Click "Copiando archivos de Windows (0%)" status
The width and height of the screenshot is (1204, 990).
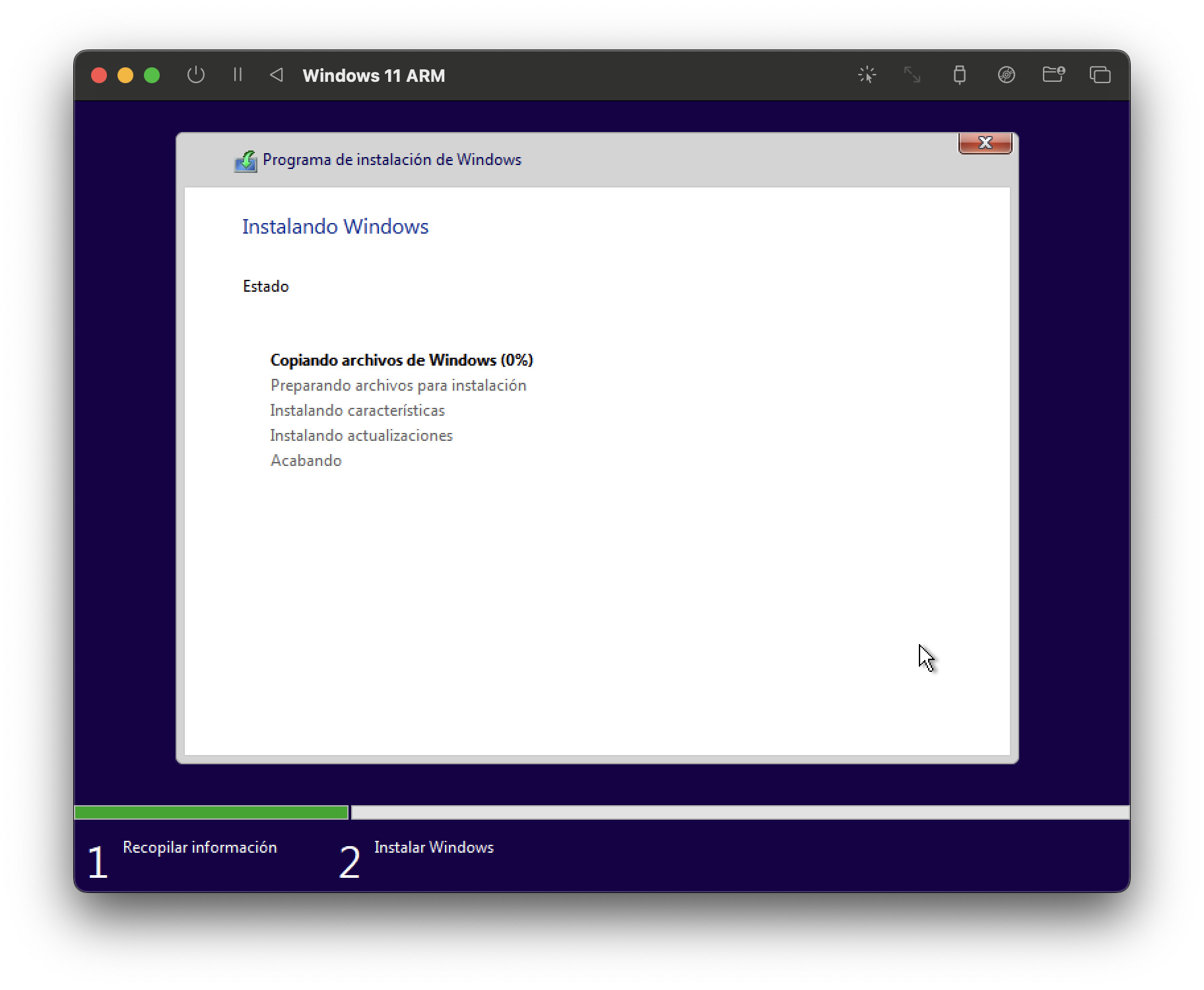pyautogui.click(x=401, y=360)
